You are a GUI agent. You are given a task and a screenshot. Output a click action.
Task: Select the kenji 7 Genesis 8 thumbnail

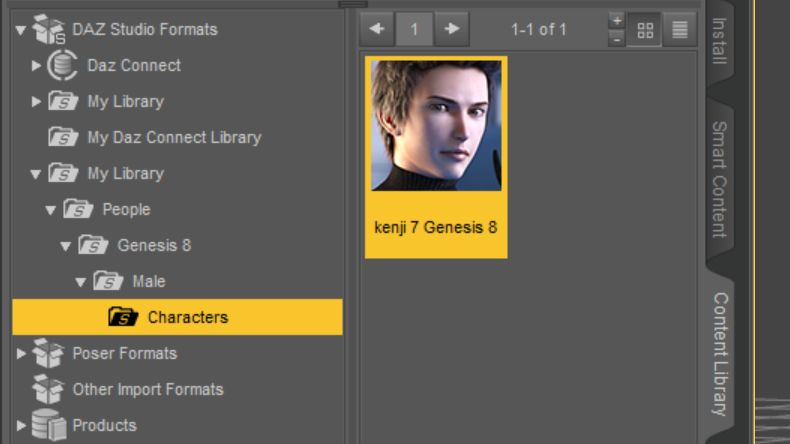tap(436, 157)
